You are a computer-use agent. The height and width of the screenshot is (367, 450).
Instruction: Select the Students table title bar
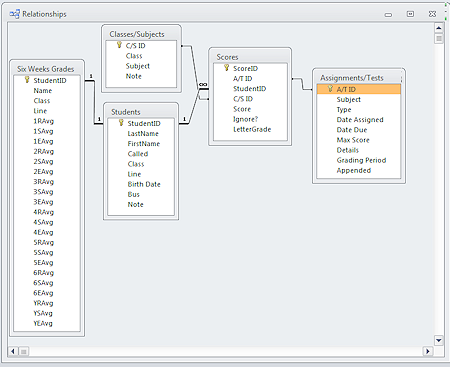(x=141, y=112)
